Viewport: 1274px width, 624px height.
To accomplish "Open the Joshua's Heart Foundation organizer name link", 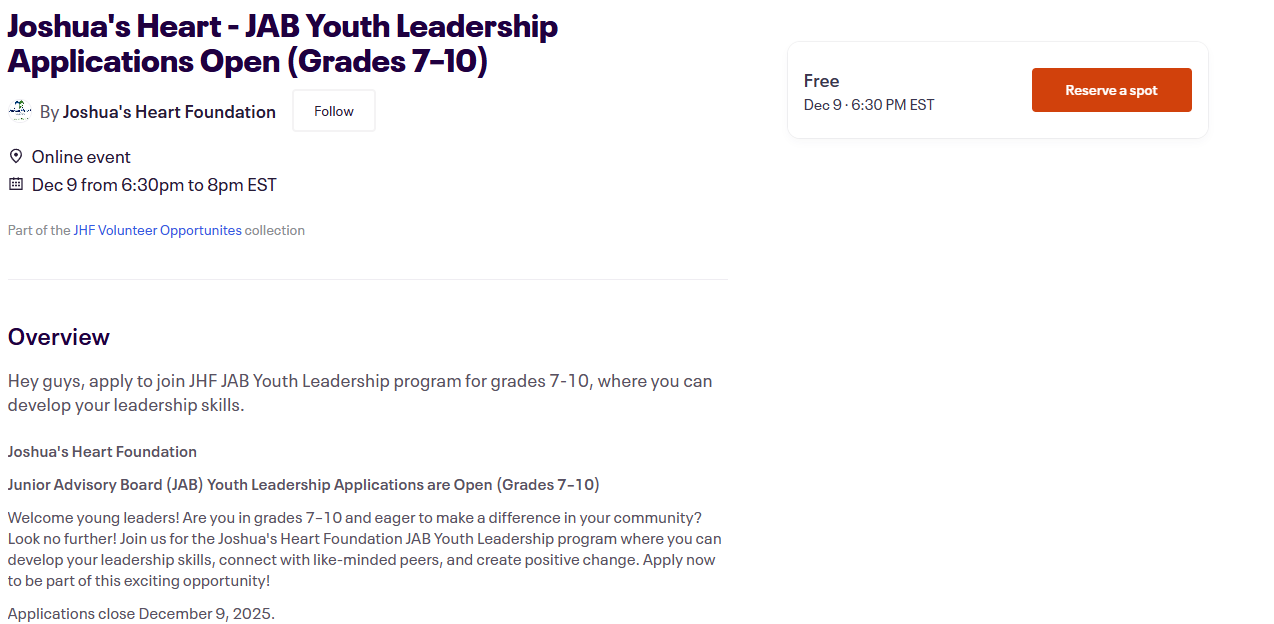I will tap(169, 112).
